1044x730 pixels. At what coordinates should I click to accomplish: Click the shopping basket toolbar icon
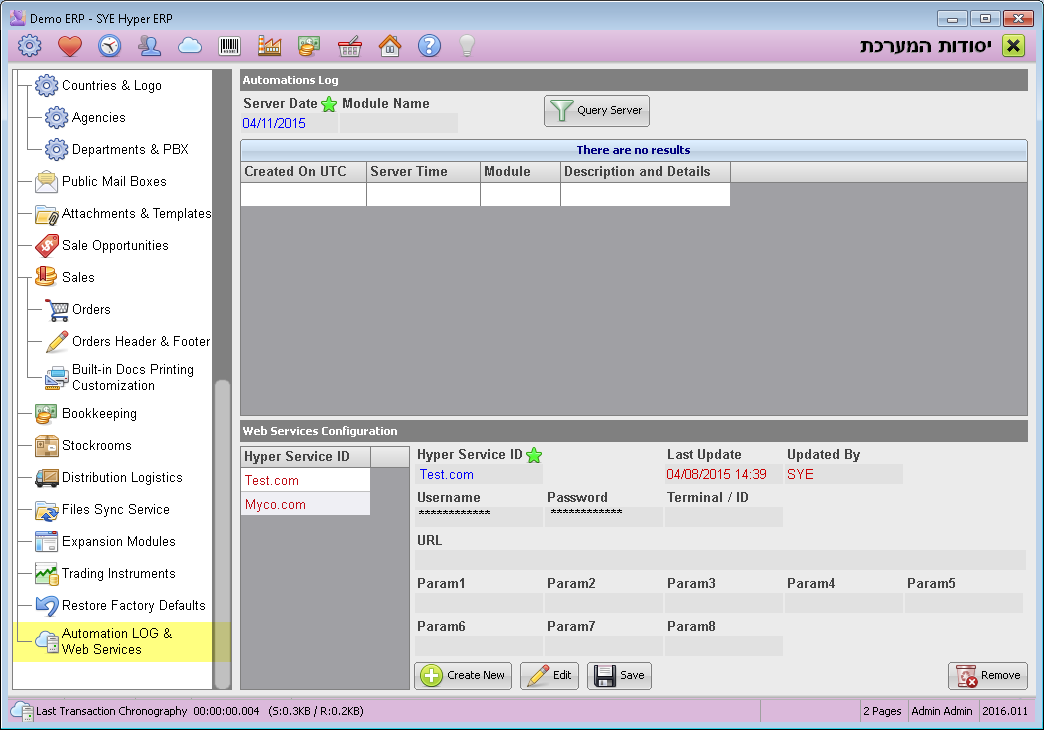(350, 46)
